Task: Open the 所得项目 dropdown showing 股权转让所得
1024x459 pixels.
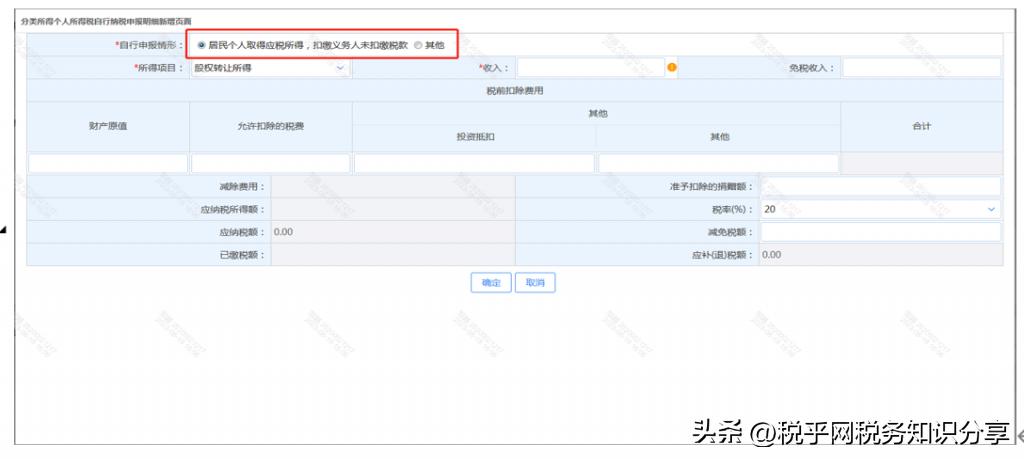Action: point(270,68)
